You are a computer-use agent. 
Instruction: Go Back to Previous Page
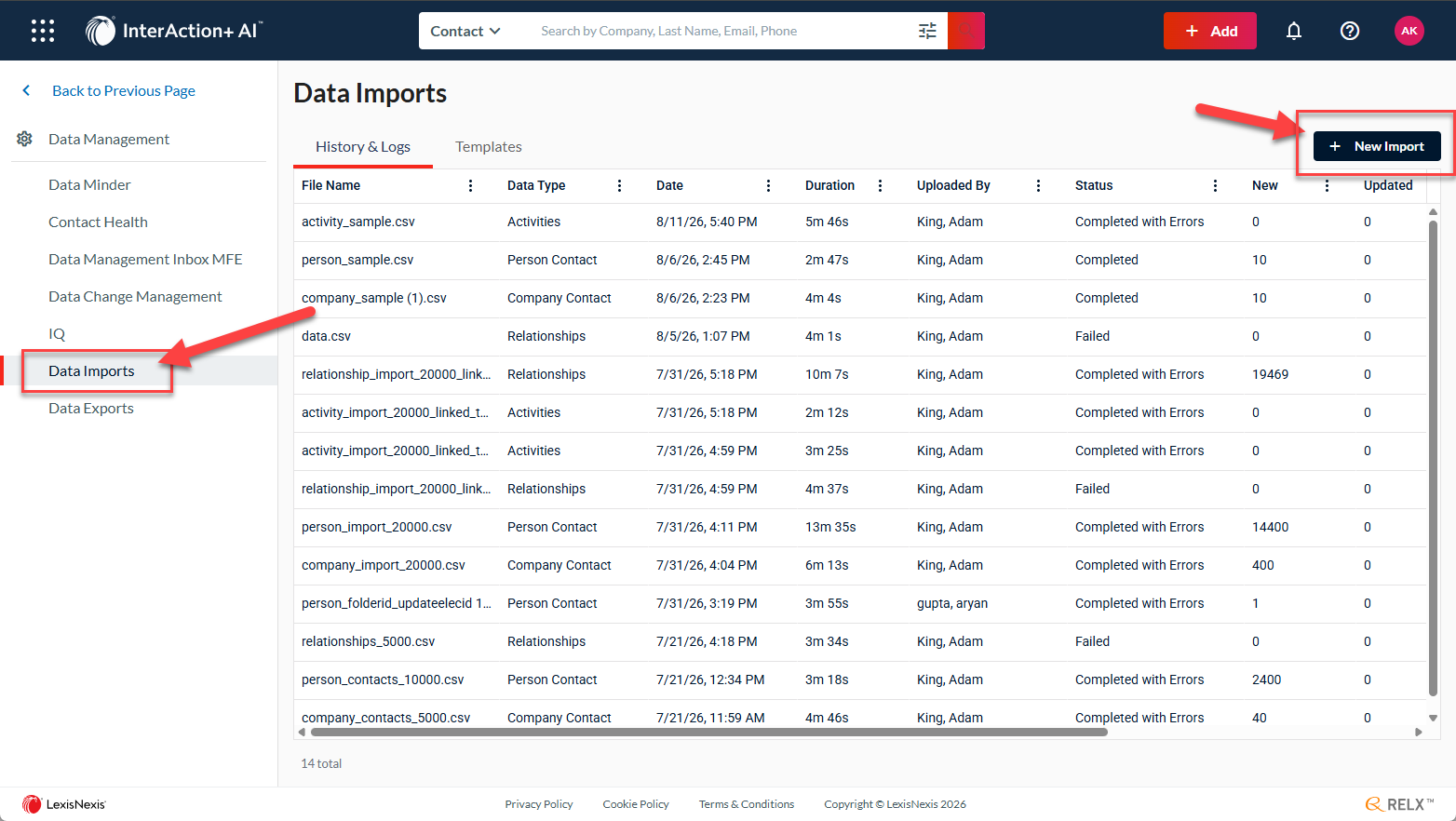tap(124, 90)
